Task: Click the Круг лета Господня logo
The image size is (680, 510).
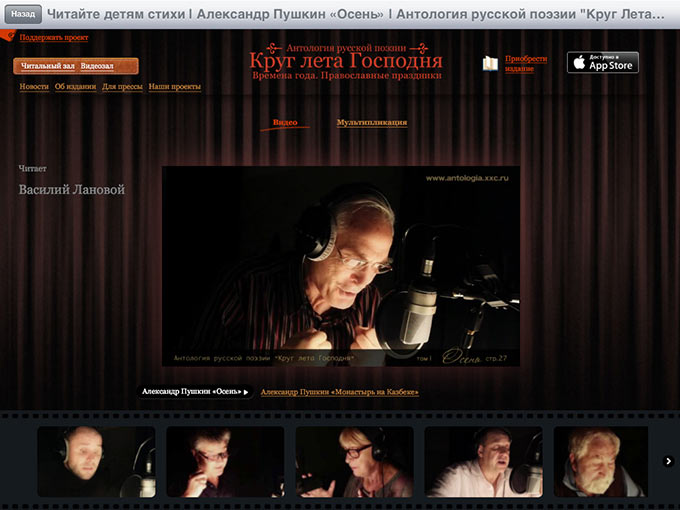Action: click(x=346, y=61)
